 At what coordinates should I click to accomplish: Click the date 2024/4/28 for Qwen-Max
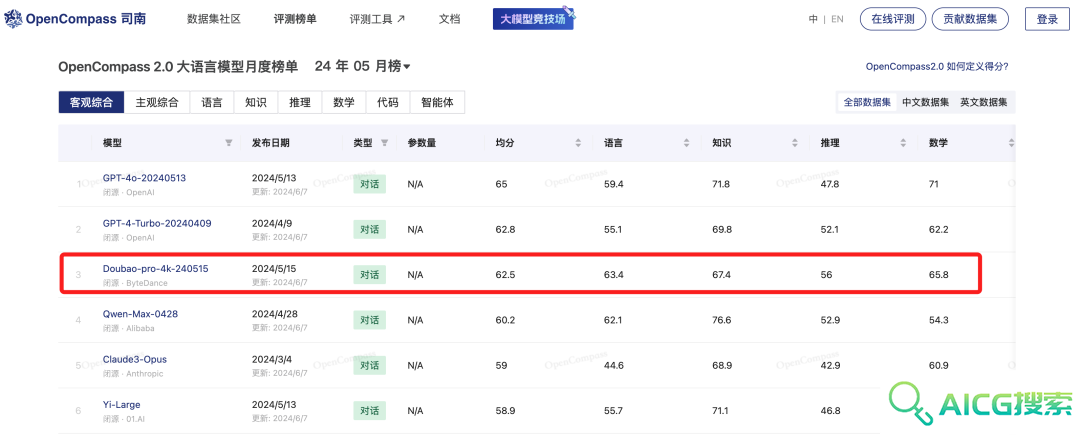click(x=277, y=314)
